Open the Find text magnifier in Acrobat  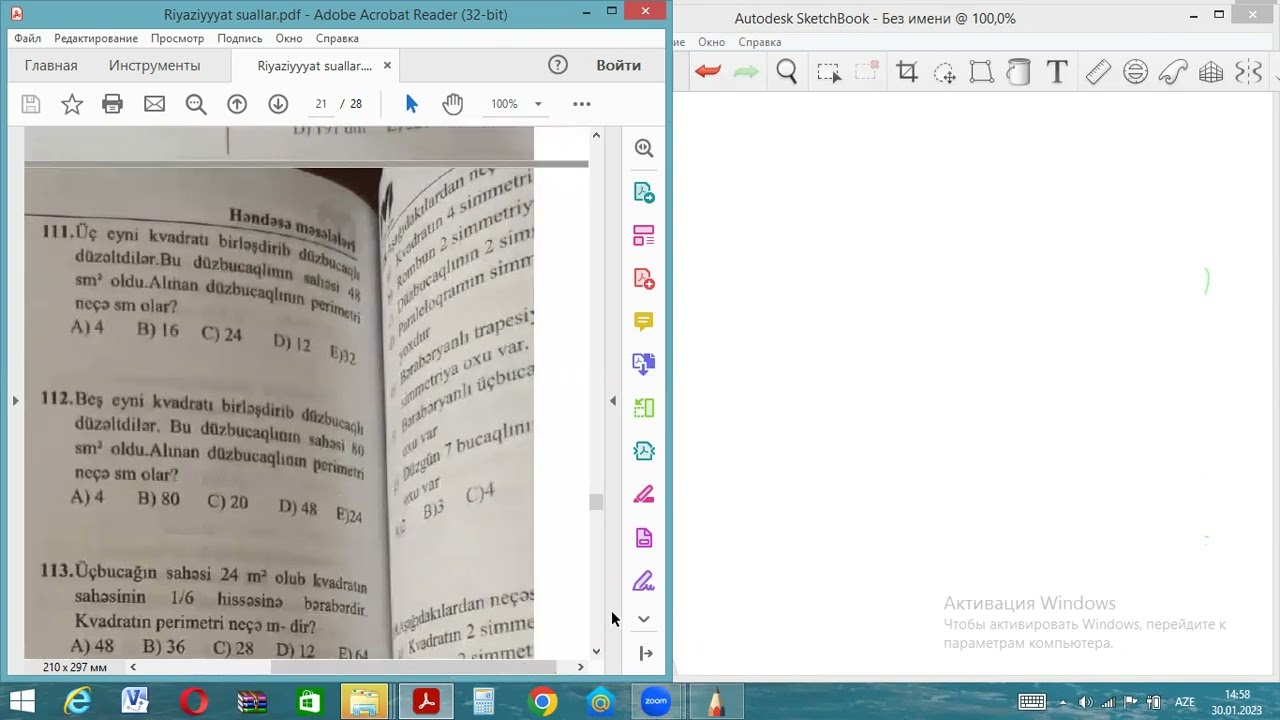click(x=196, y=104)
